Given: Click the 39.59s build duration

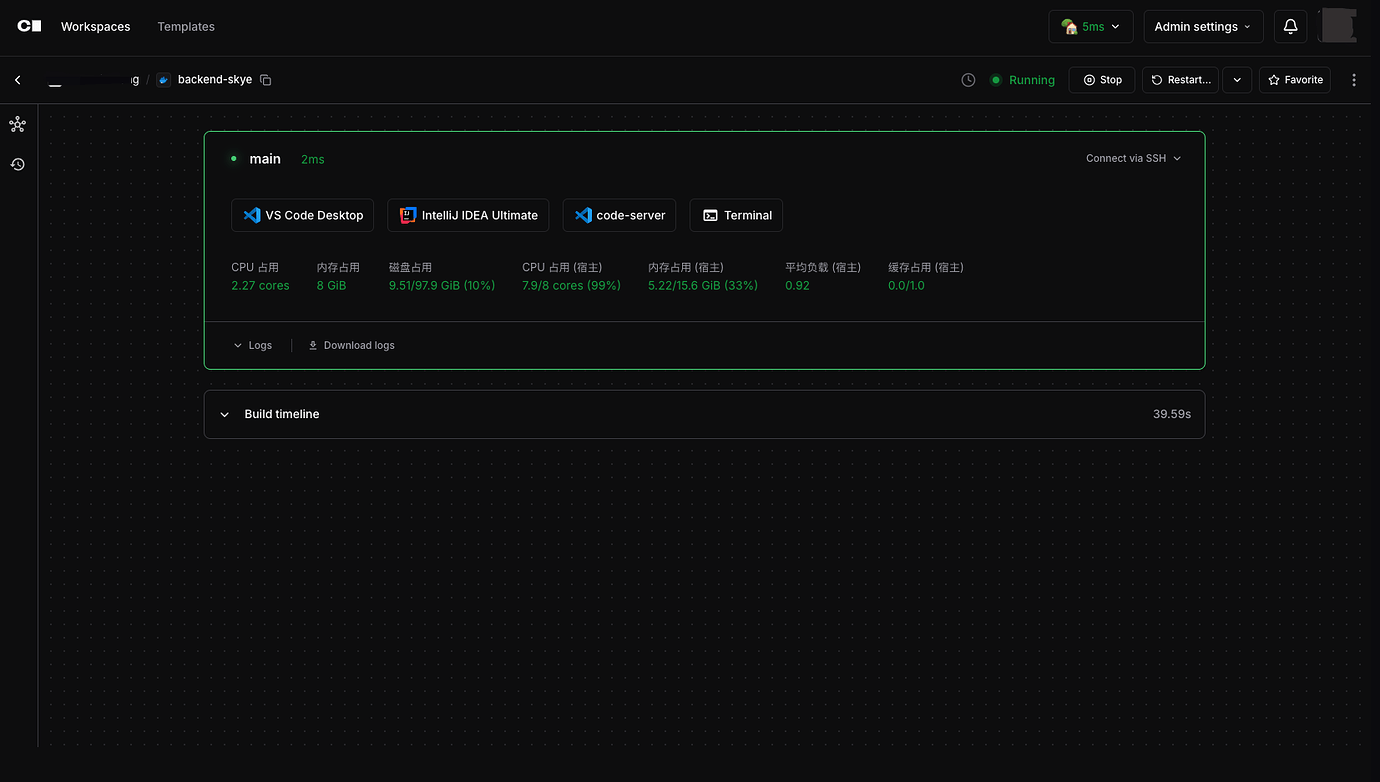Looking at the screenshot, I should pyautogui.click(x=1172, y=414).
